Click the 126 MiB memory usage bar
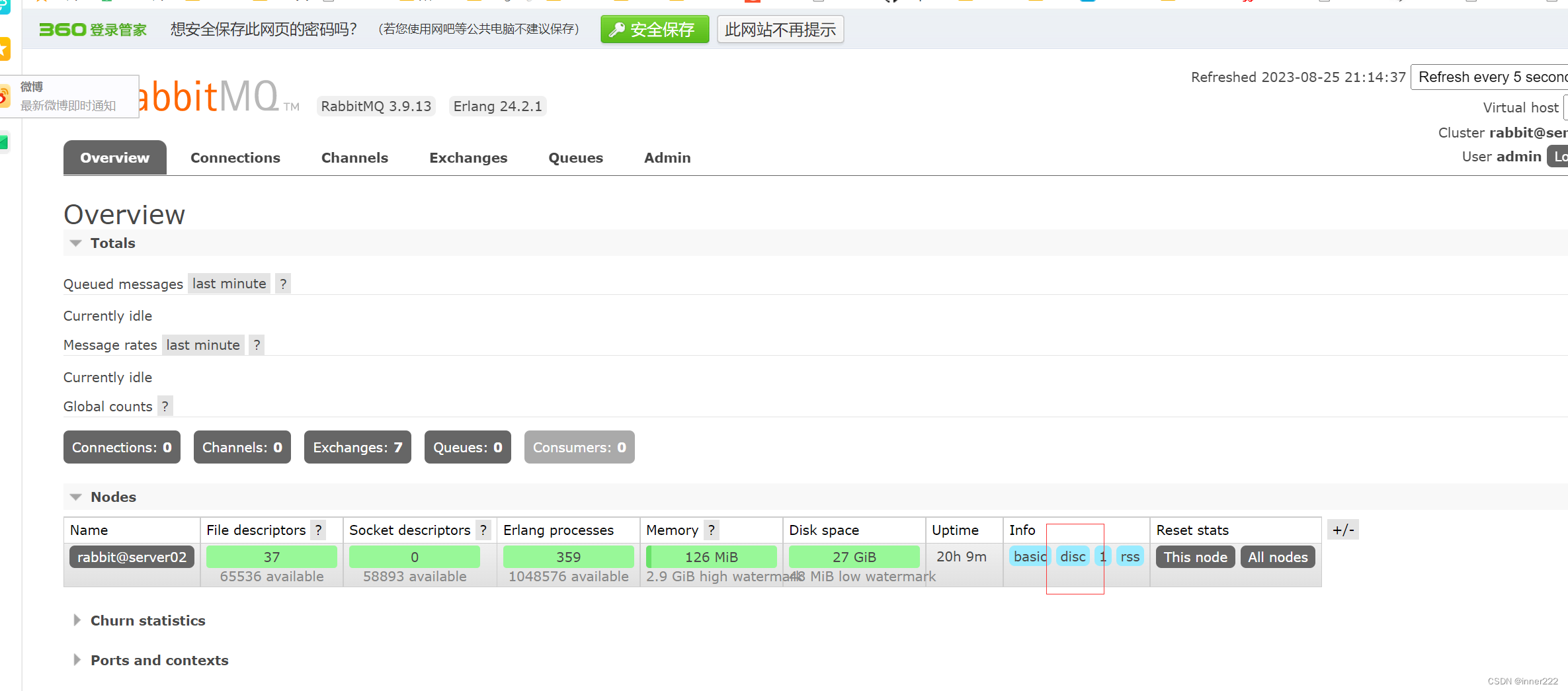 tap(711, 557)
